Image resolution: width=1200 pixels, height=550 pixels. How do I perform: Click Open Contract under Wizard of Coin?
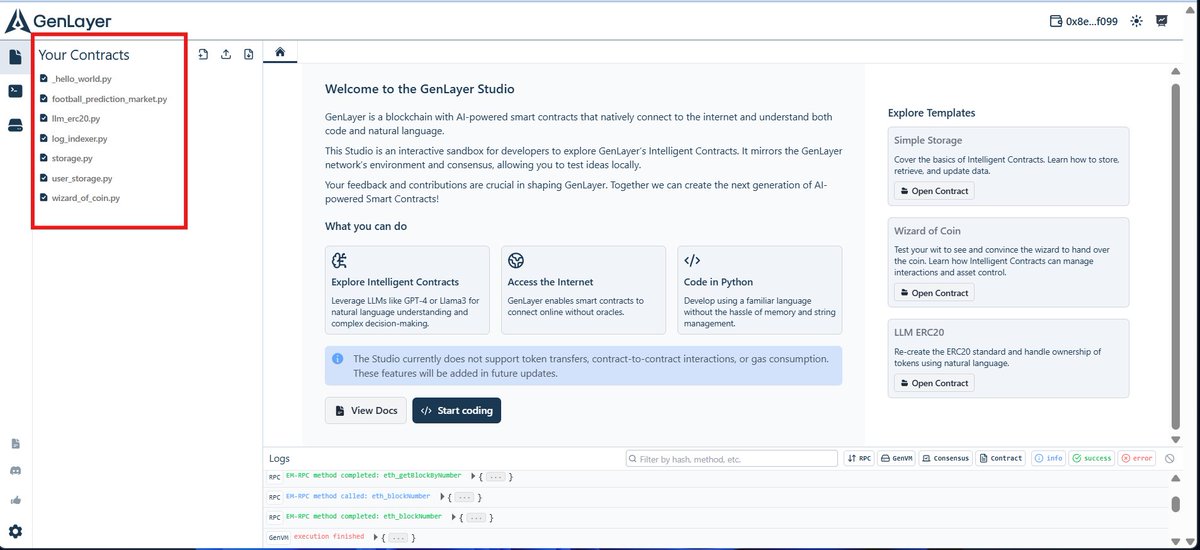(934, 293)
